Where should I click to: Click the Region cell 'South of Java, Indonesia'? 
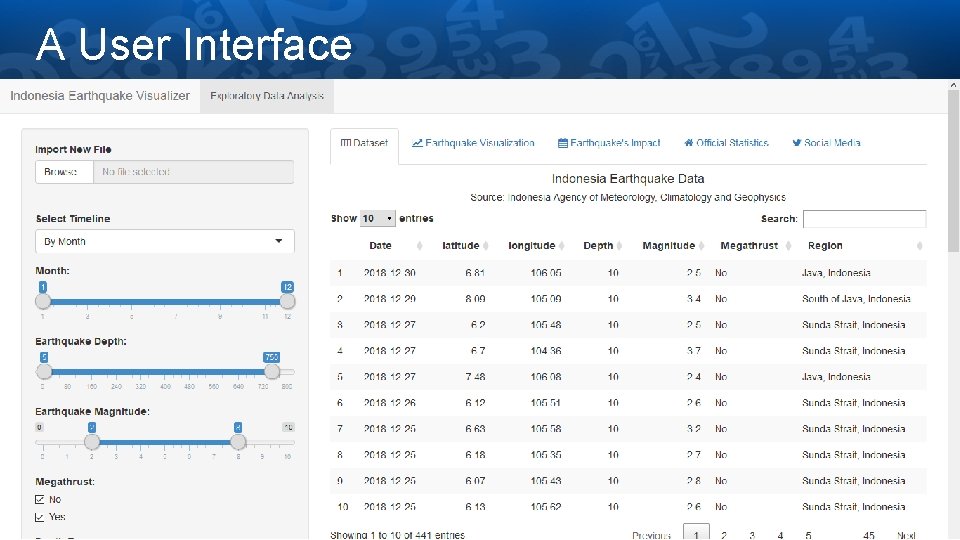pyautogui.click(x=856, y=299)
